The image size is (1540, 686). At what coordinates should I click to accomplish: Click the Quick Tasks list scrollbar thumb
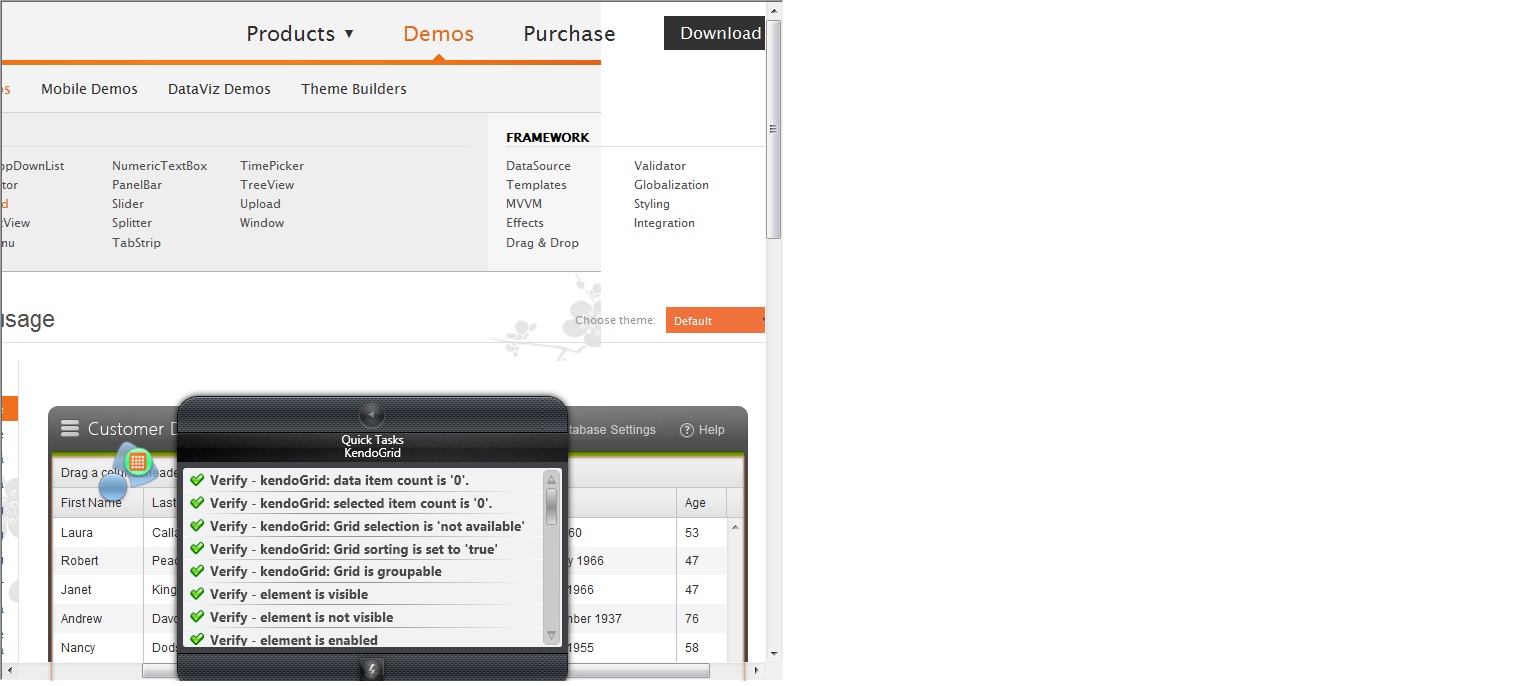click(551, 506)
